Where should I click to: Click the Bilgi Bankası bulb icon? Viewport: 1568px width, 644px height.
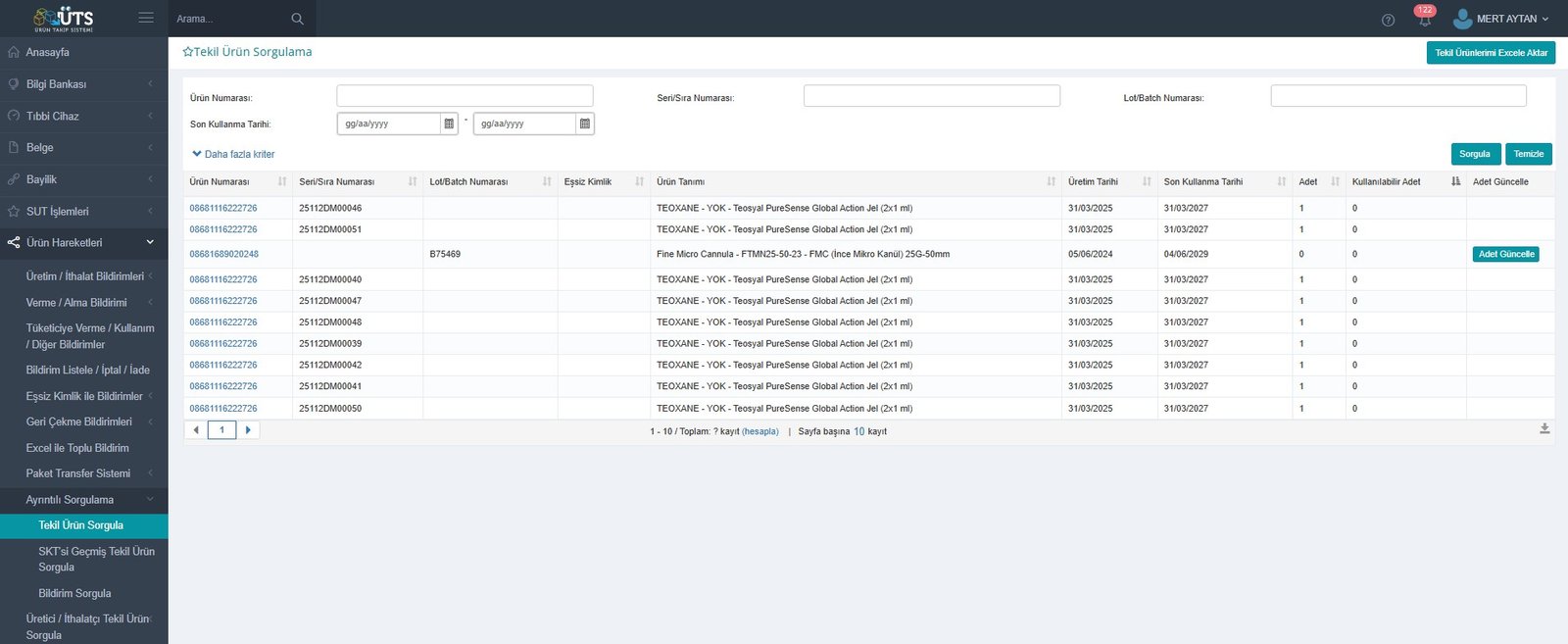coord(14,84)
